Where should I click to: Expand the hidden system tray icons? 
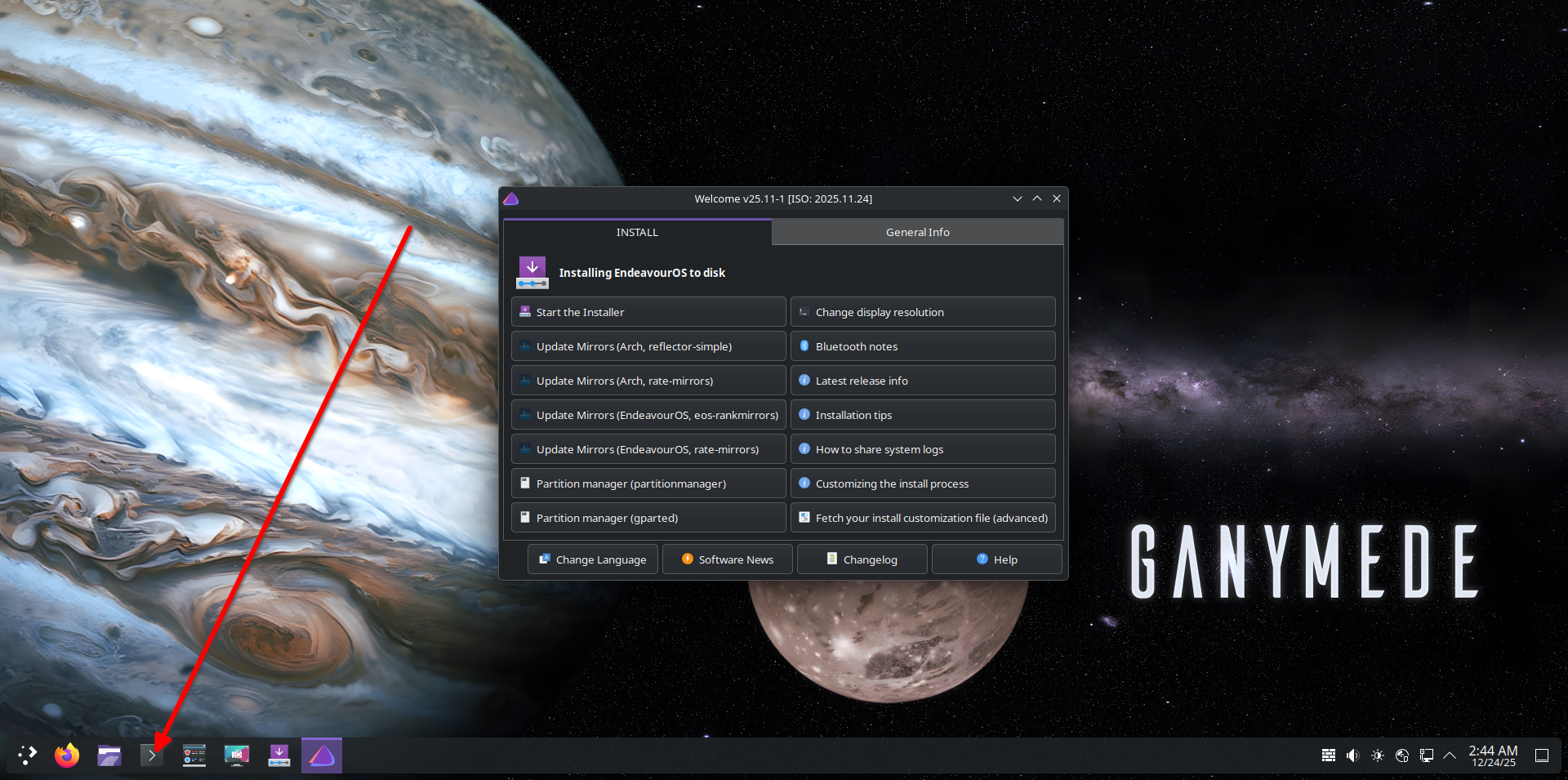(x=1450, y=755)
